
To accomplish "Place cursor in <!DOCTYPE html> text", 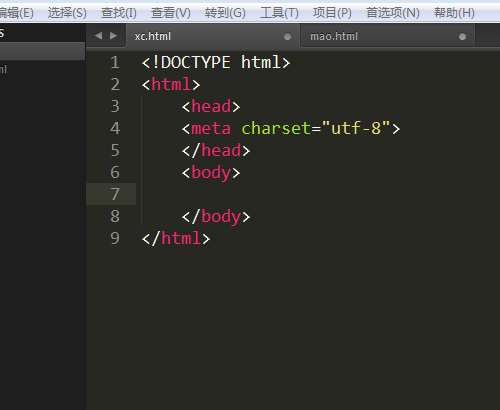I will (x=216, y=62).
